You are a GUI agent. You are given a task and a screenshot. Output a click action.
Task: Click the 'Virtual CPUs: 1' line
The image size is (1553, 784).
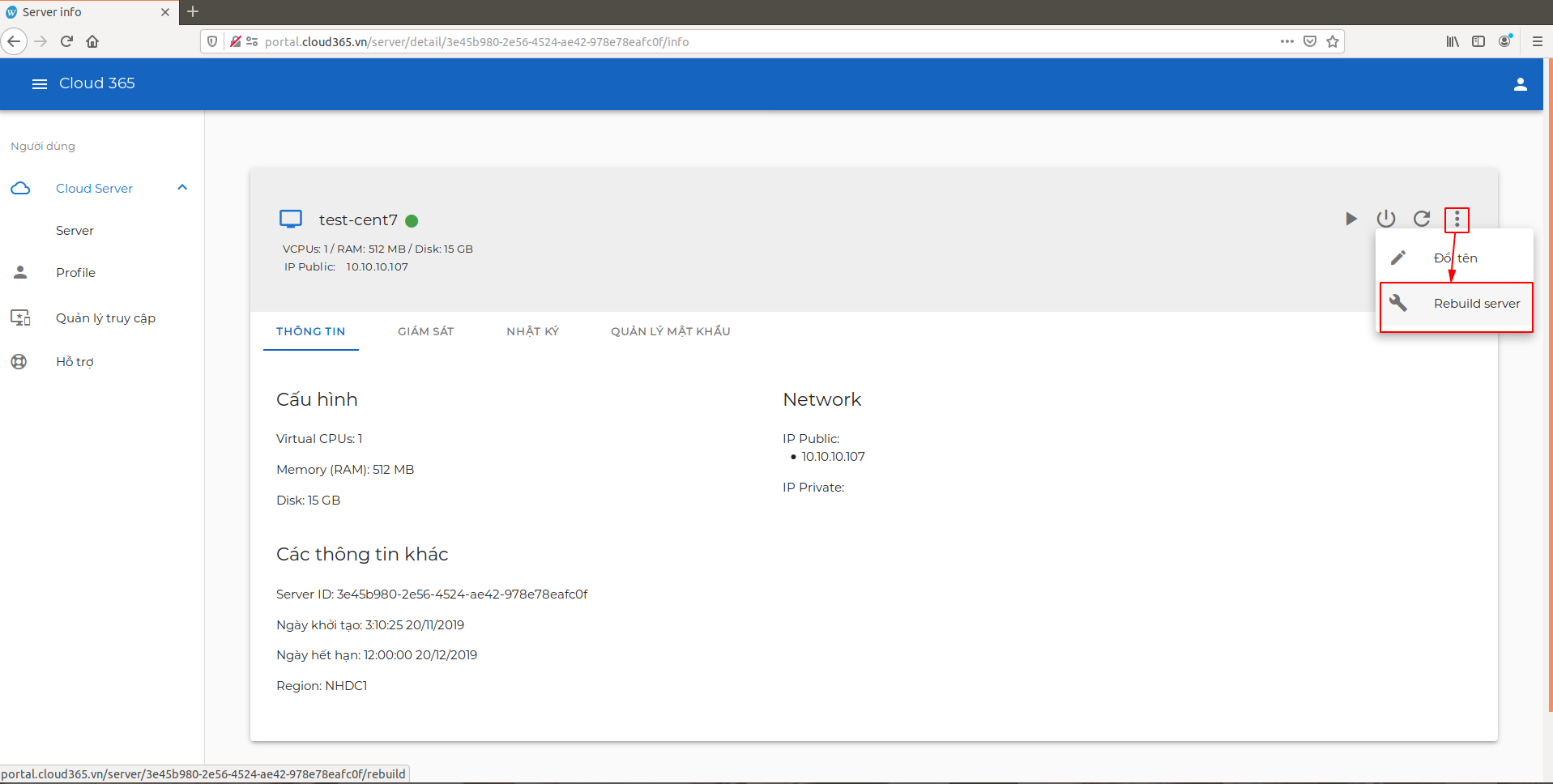pos(319,439)
